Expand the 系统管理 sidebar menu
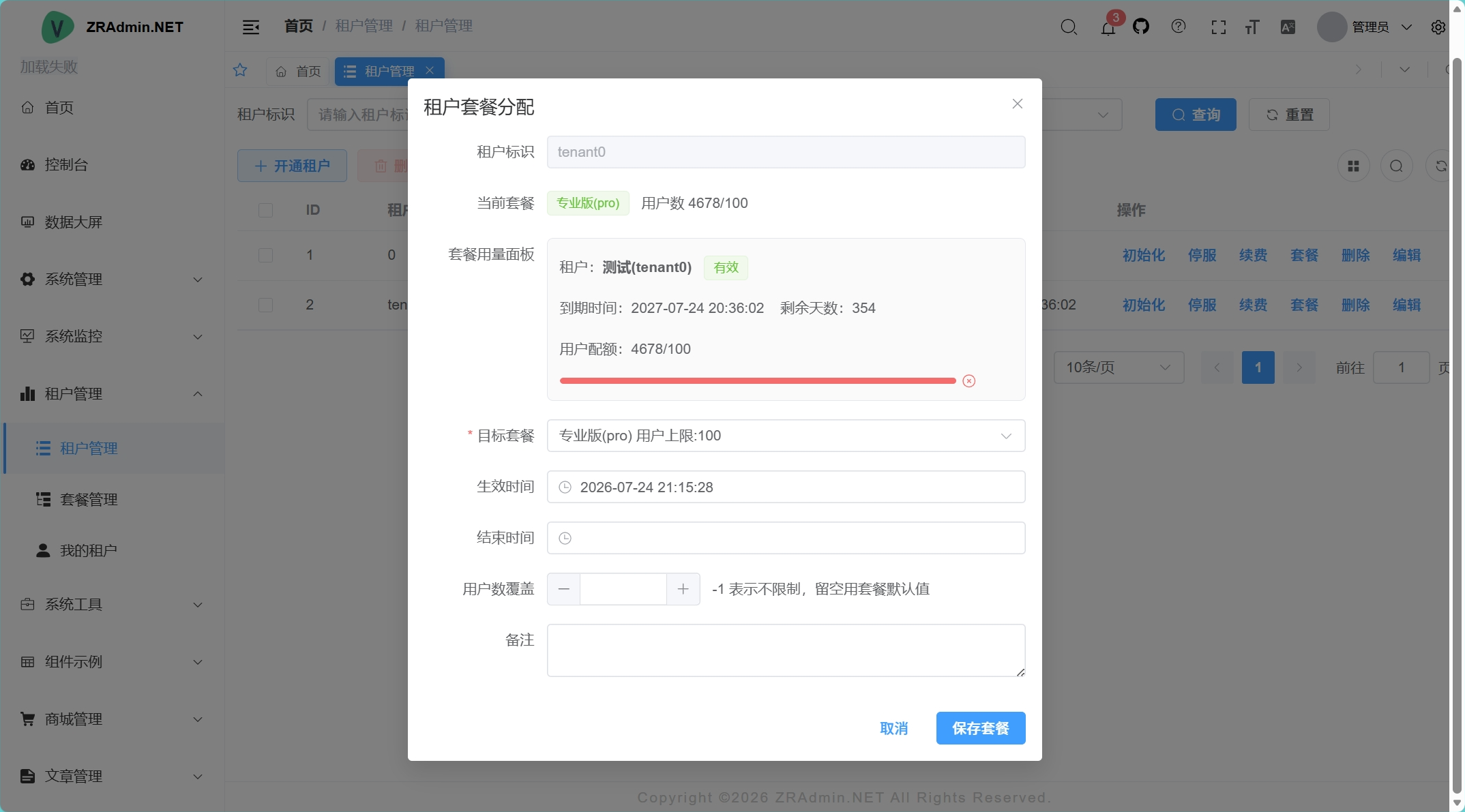The height and width of the screenshot is (812, 1465). coord(113,280)
